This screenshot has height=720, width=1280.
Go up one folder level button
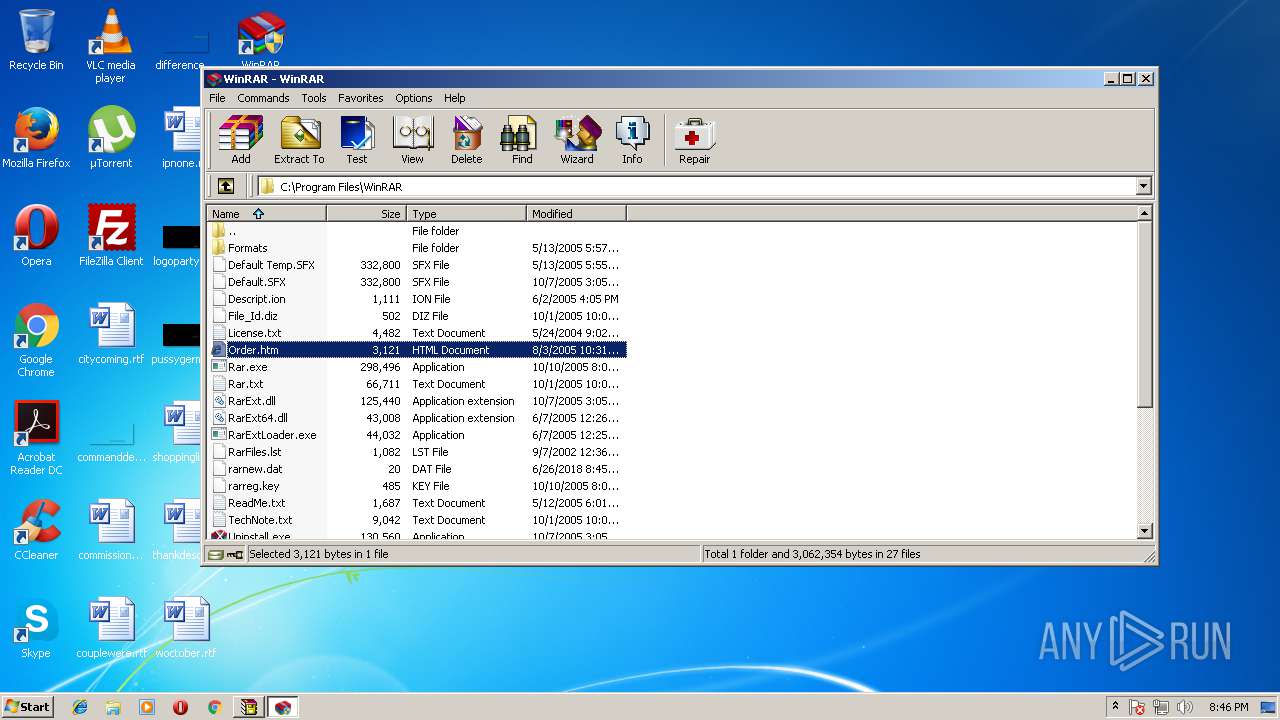click(226, 186)
